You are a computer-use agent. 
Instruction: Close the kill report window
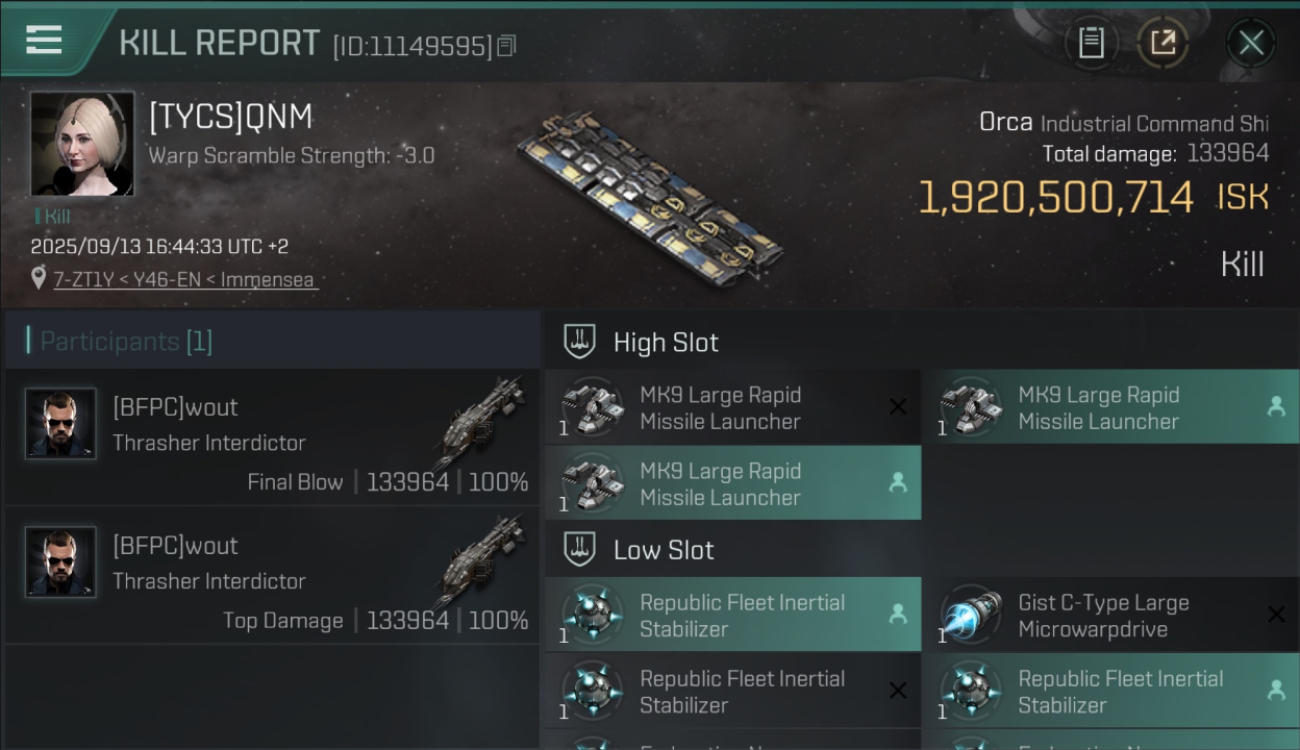[x=1251, y=43]
